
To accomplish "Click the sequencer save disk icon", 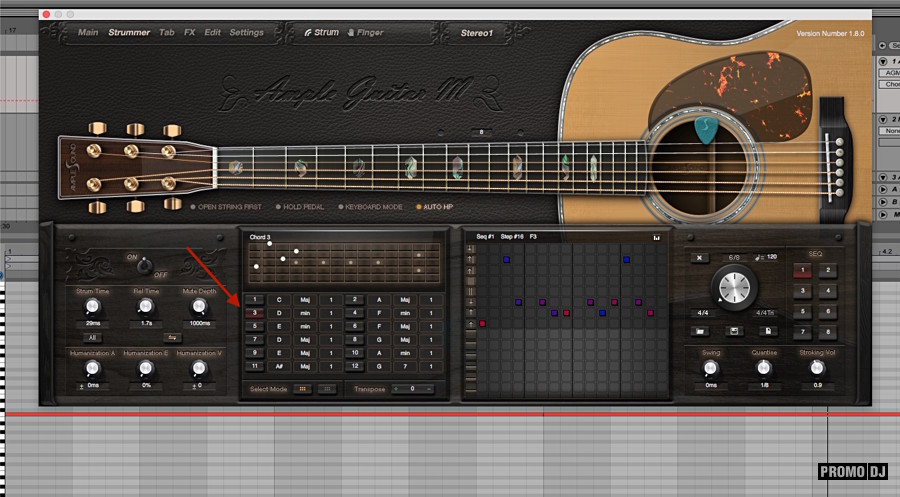I will click(734, 329).
